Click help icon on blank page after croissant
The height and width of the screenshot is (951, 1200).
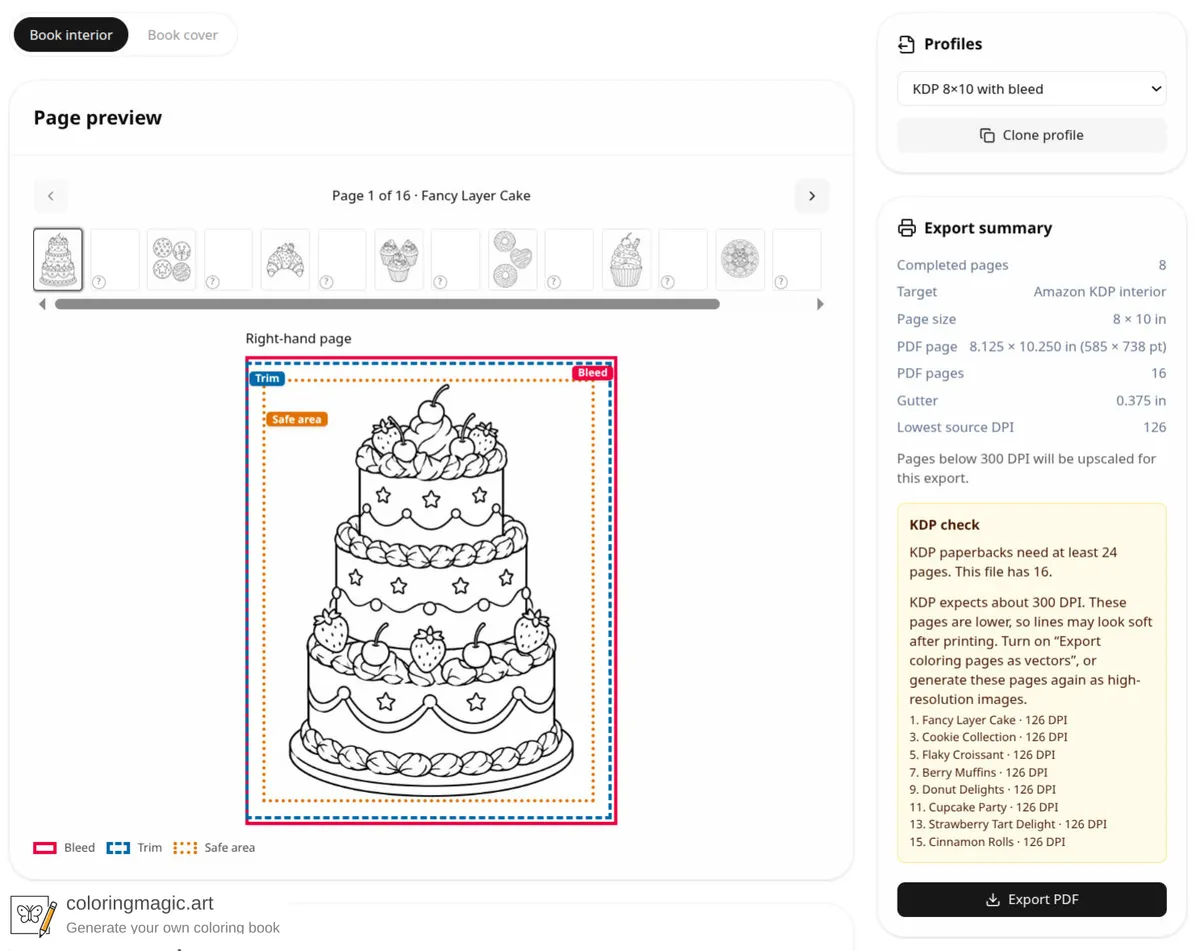[x=326, y=282]
